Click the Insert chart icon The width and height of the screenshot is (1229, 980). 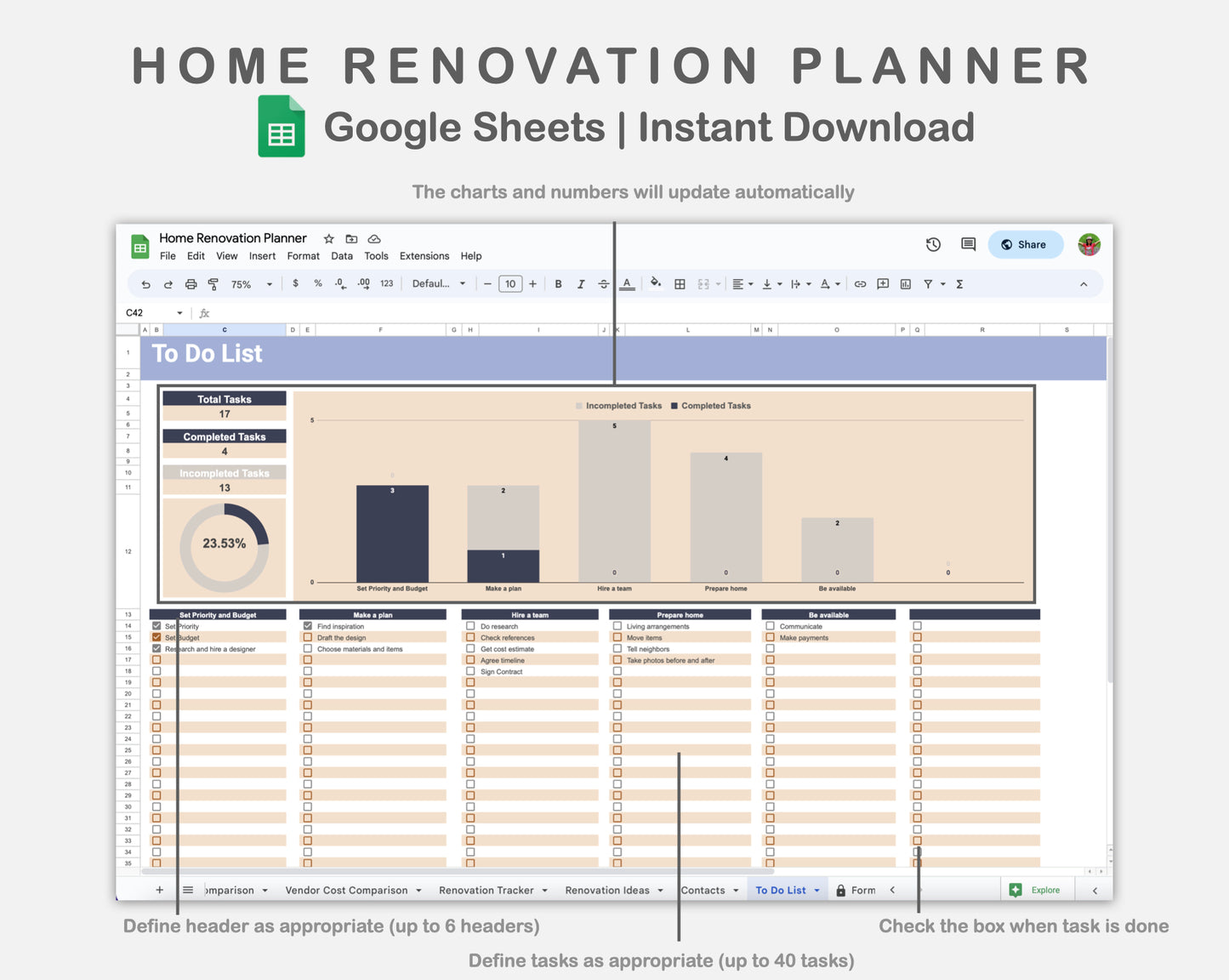[x=904, y=283]
